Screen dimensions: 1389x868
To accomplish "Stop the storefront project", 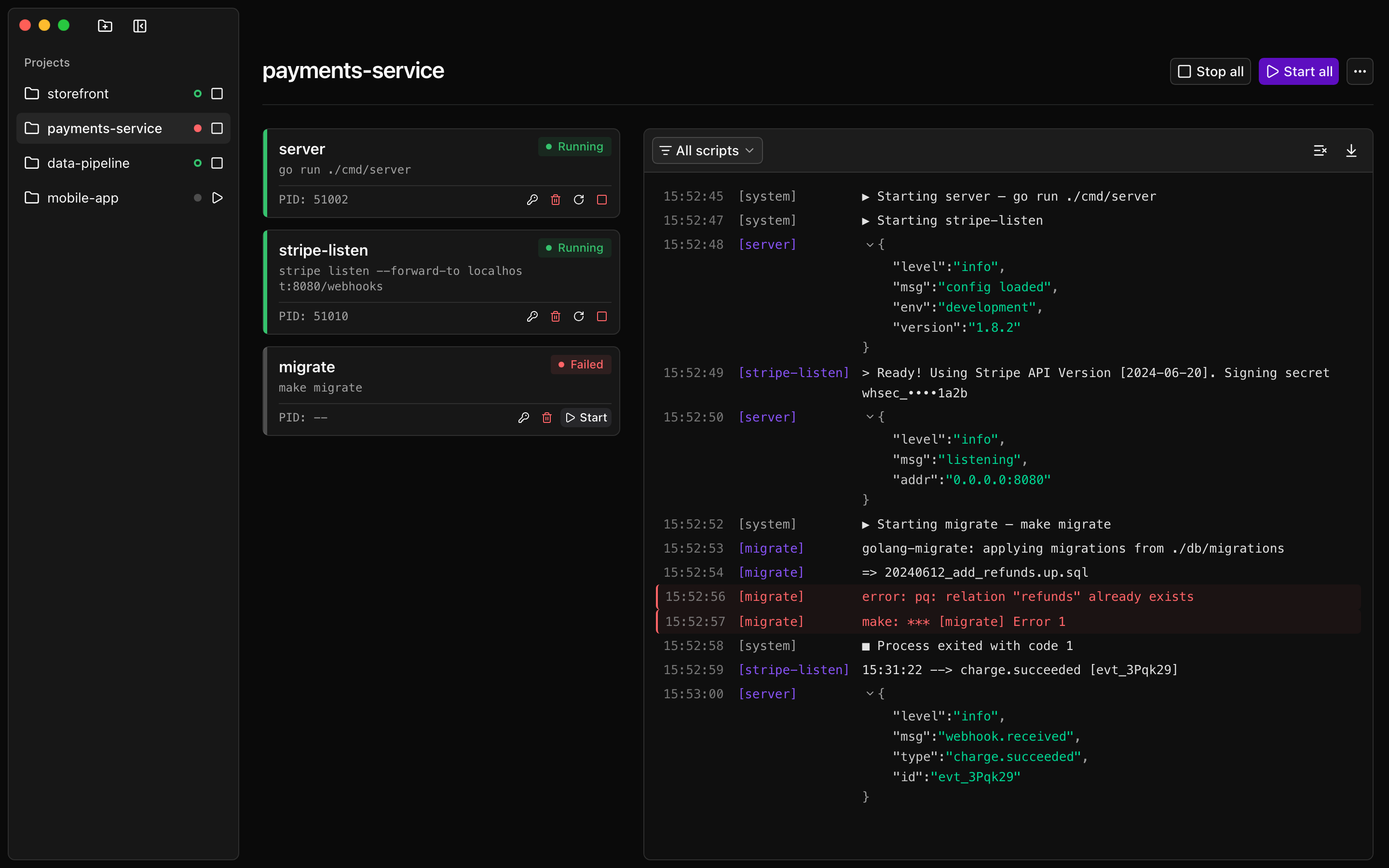I will (x=217, y=94).
